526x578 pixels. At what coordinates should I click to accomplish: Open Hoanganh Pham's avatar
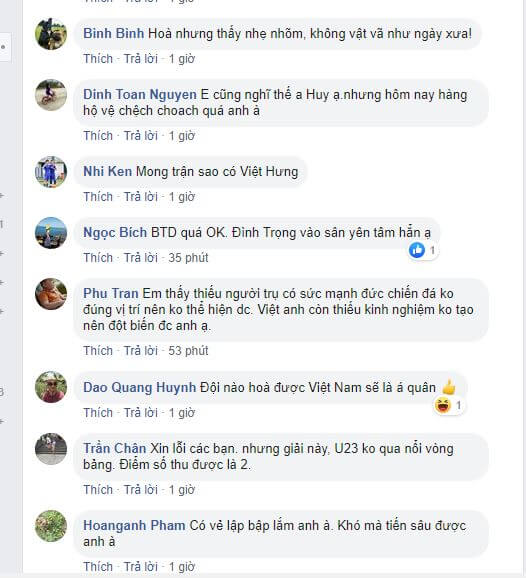51,526
